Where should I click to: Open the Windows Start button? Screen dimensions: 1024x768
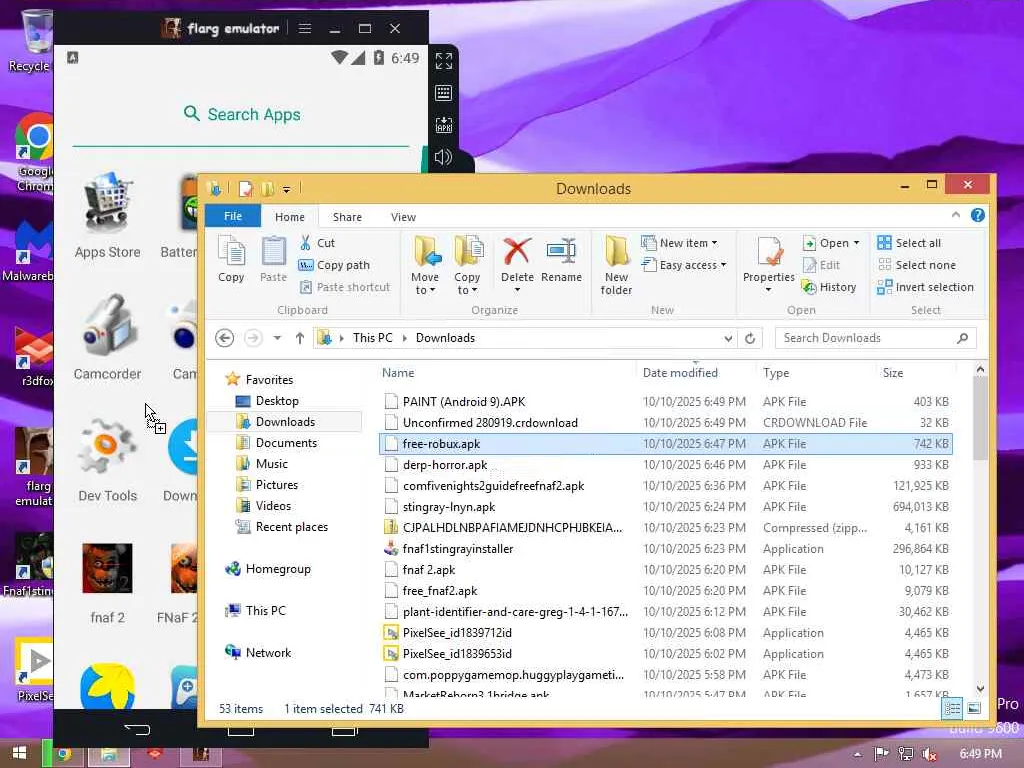[x=20, y=753]
